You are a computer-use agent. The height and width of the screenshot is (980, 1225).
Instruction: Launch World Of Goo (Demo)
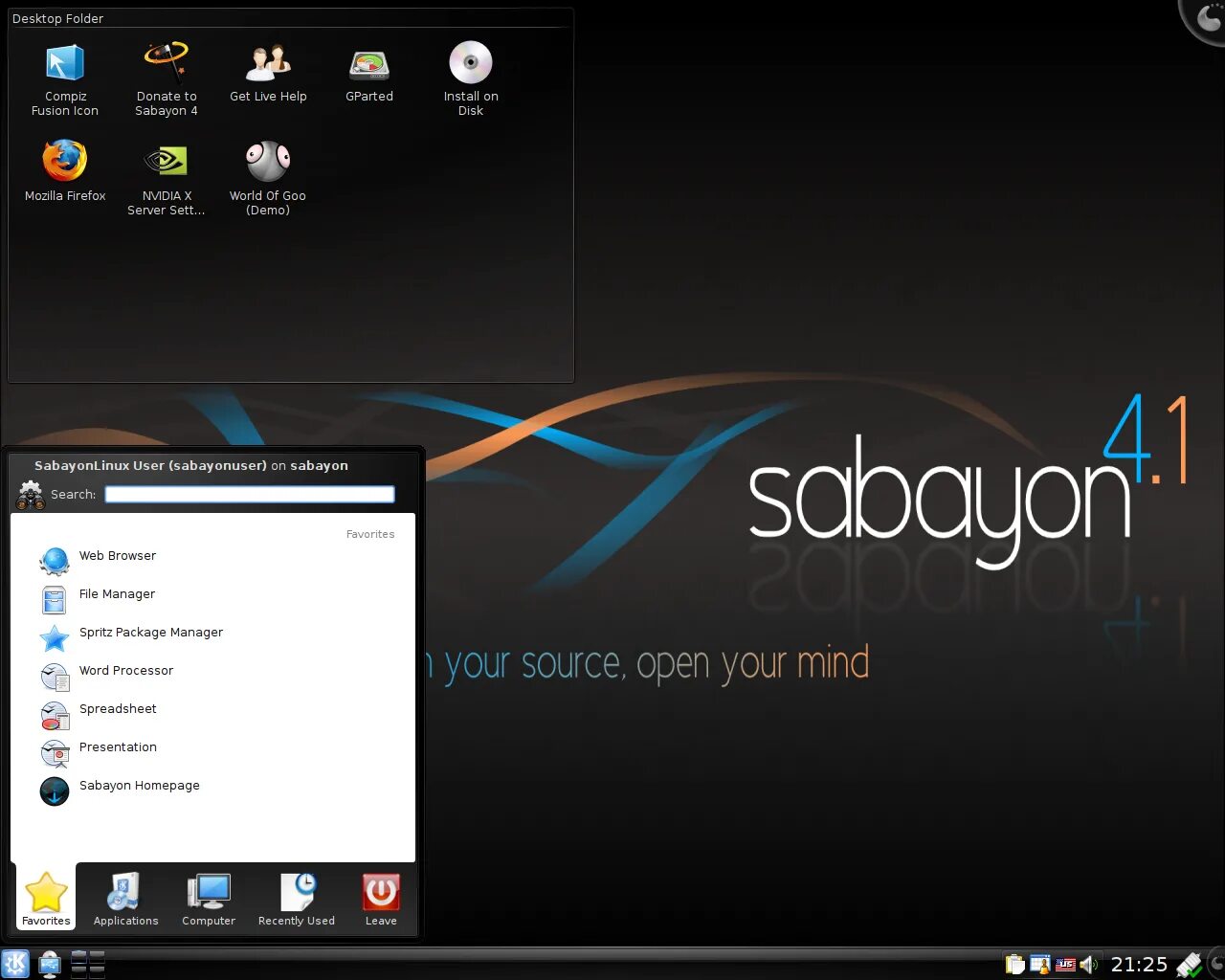[268, 178]
